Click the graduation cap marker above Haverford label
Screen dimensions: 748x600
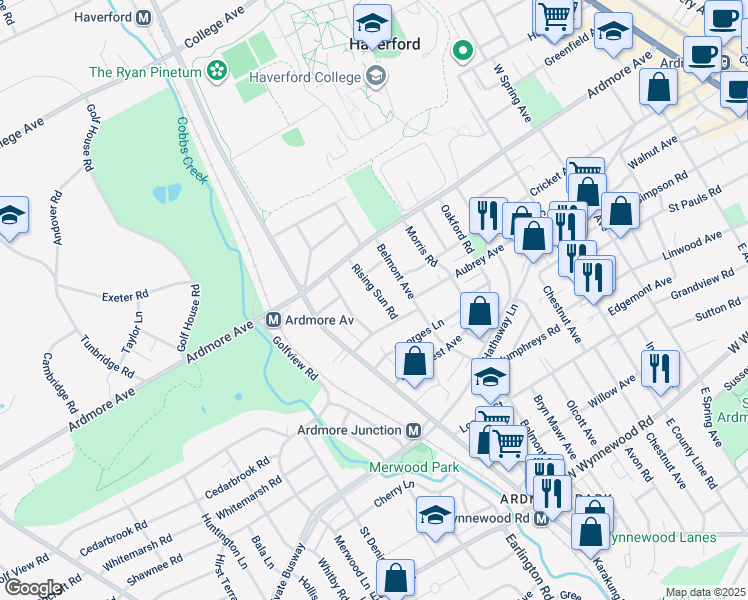point(373,24)
